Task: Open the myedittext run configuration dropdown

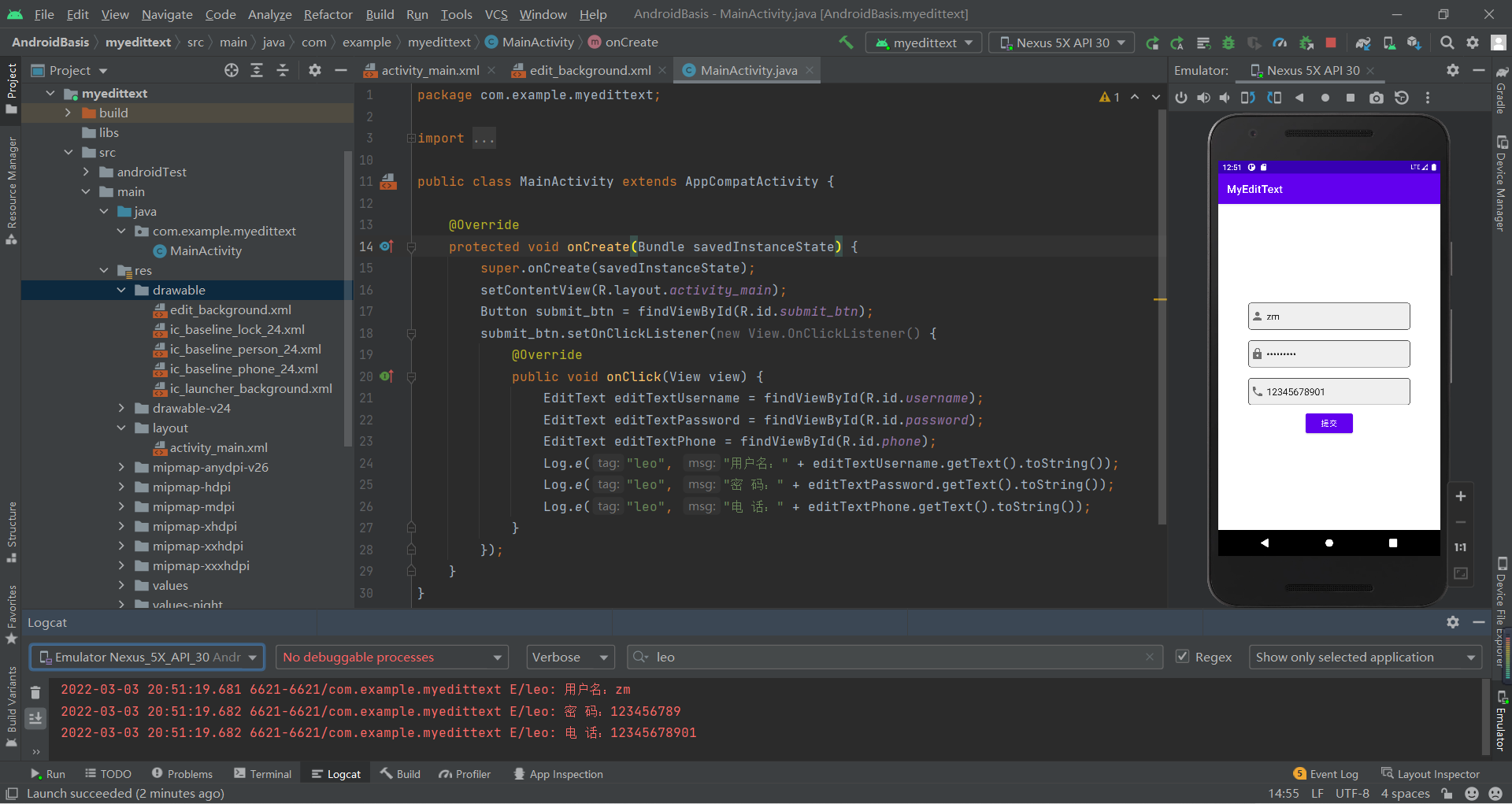Action: [924, 43]
